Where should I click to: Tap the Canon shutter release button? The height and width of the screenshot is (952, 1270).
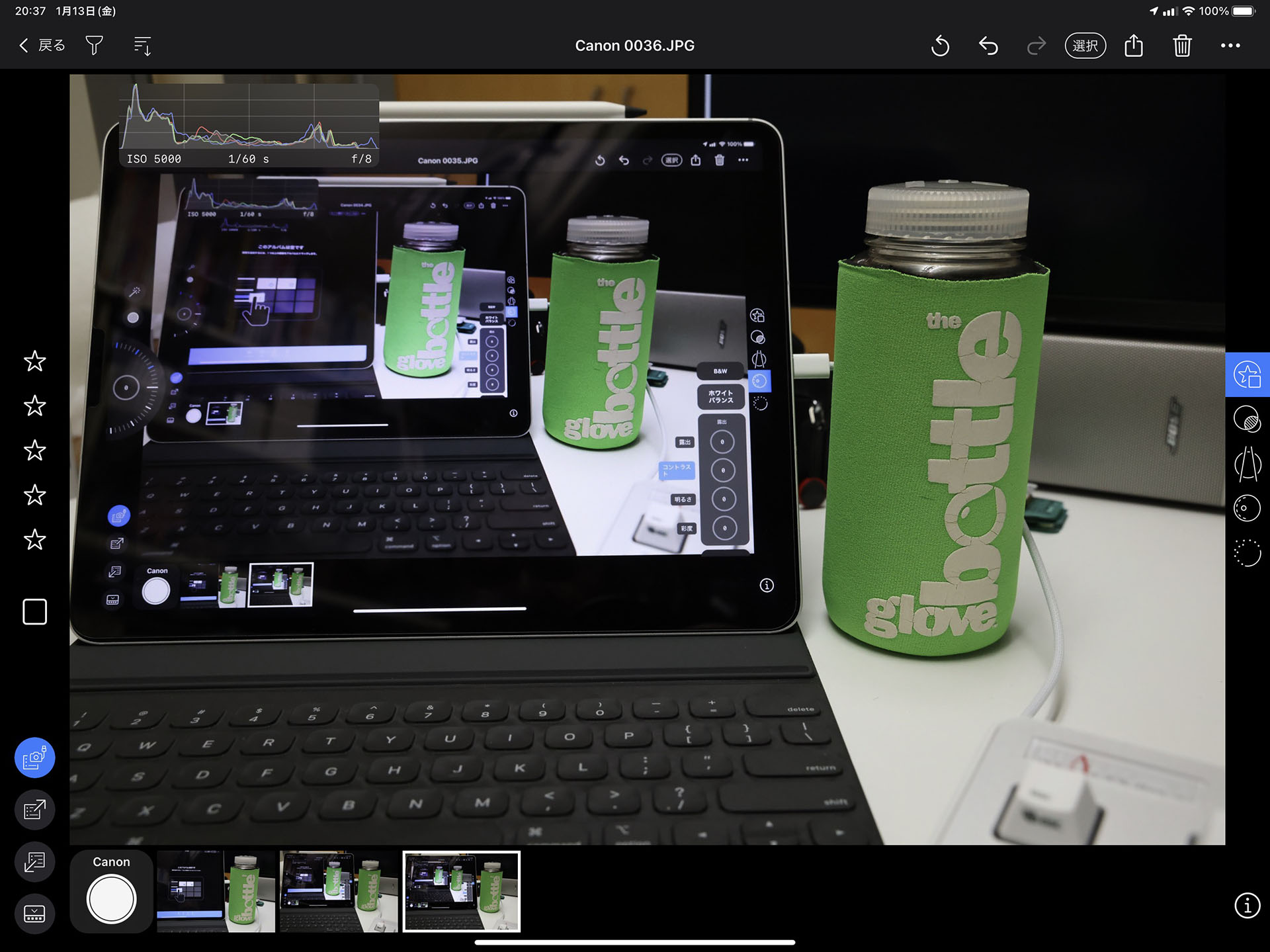111,899
